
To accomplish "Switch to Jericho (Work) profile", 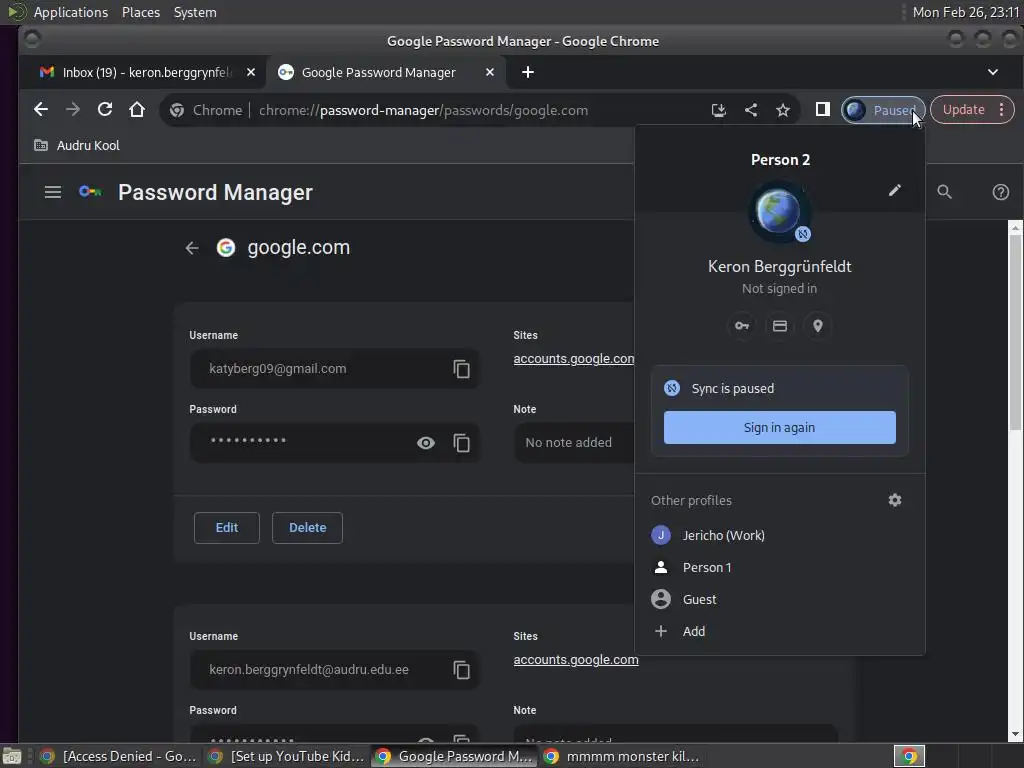I will pos(780,536).
